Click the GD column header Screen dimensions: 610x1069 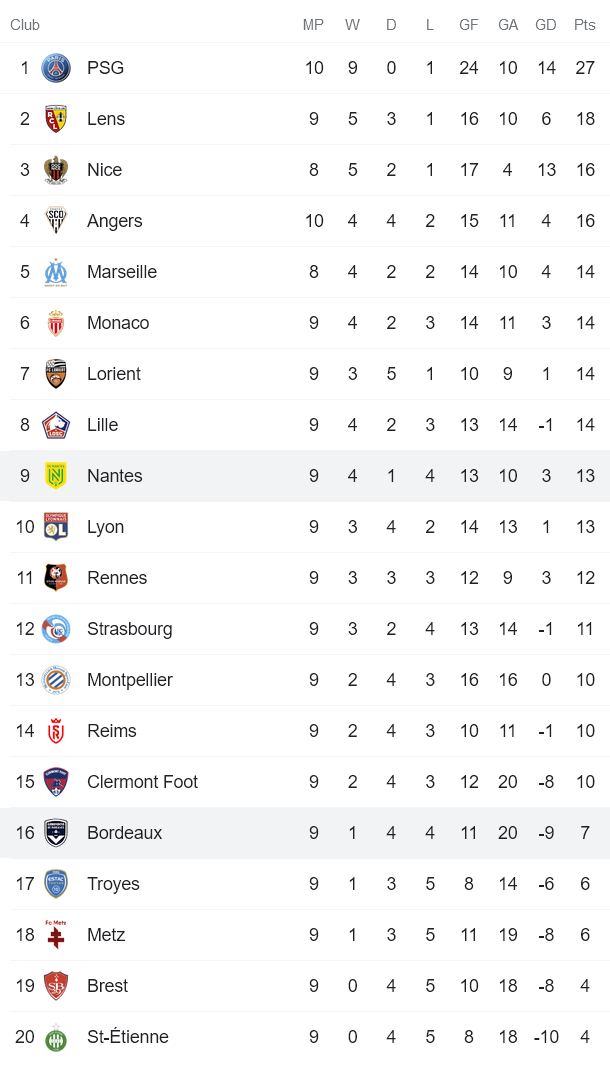point(546,25)
